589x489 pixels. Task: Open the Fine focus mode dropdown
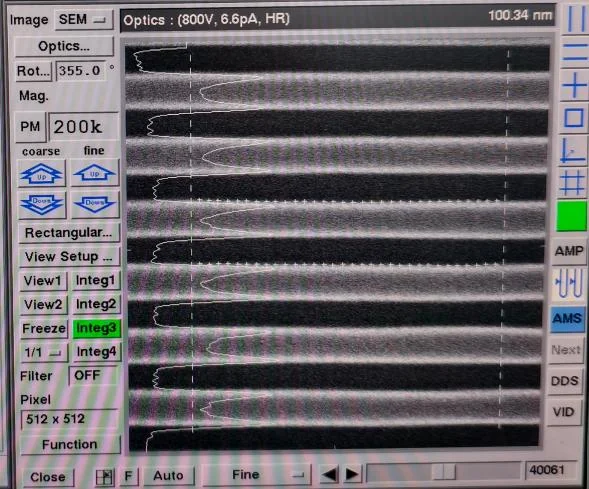[257, 475]
